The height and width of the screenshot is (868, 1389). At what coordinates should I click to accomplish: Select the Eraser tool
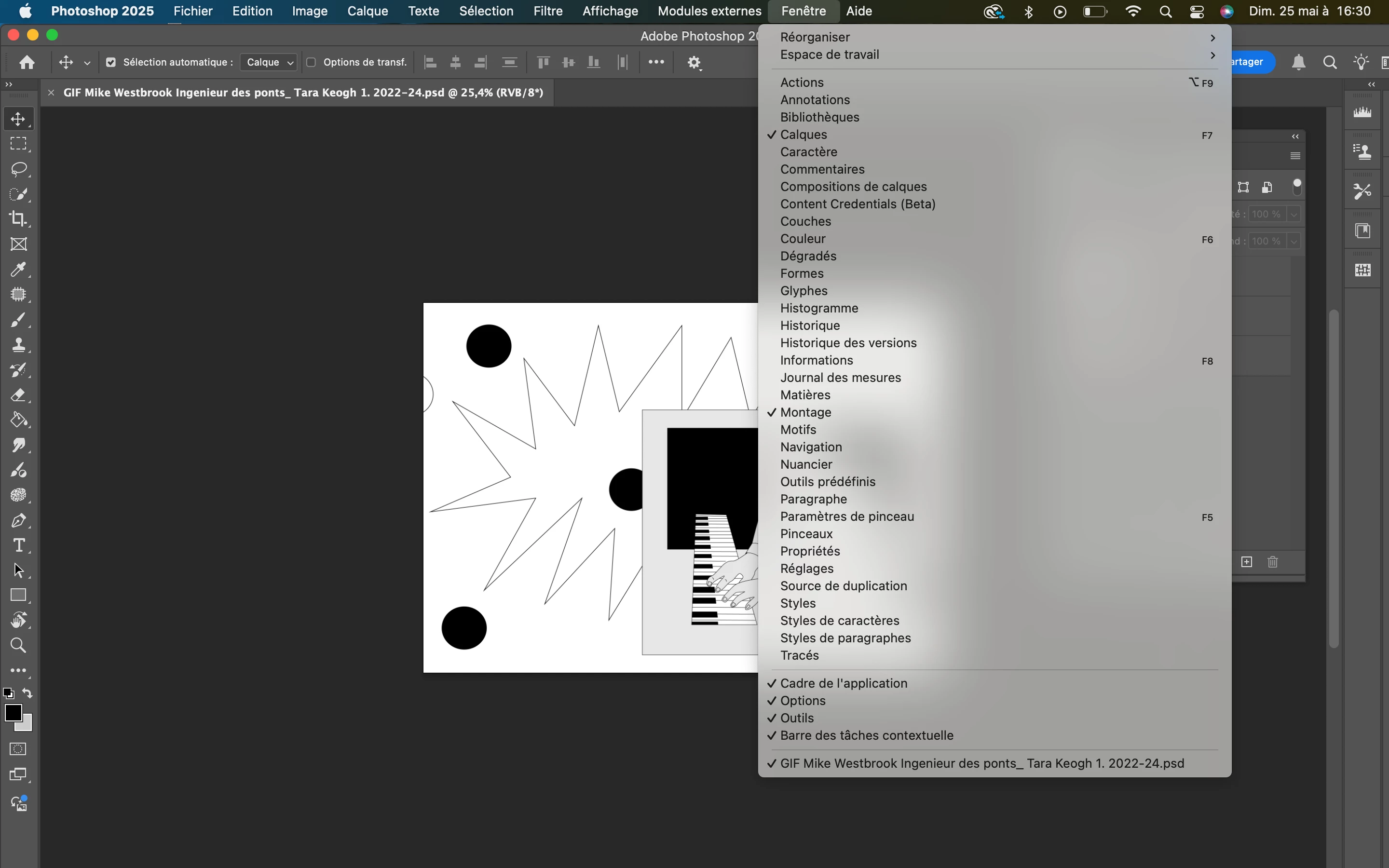pos(18,395)
